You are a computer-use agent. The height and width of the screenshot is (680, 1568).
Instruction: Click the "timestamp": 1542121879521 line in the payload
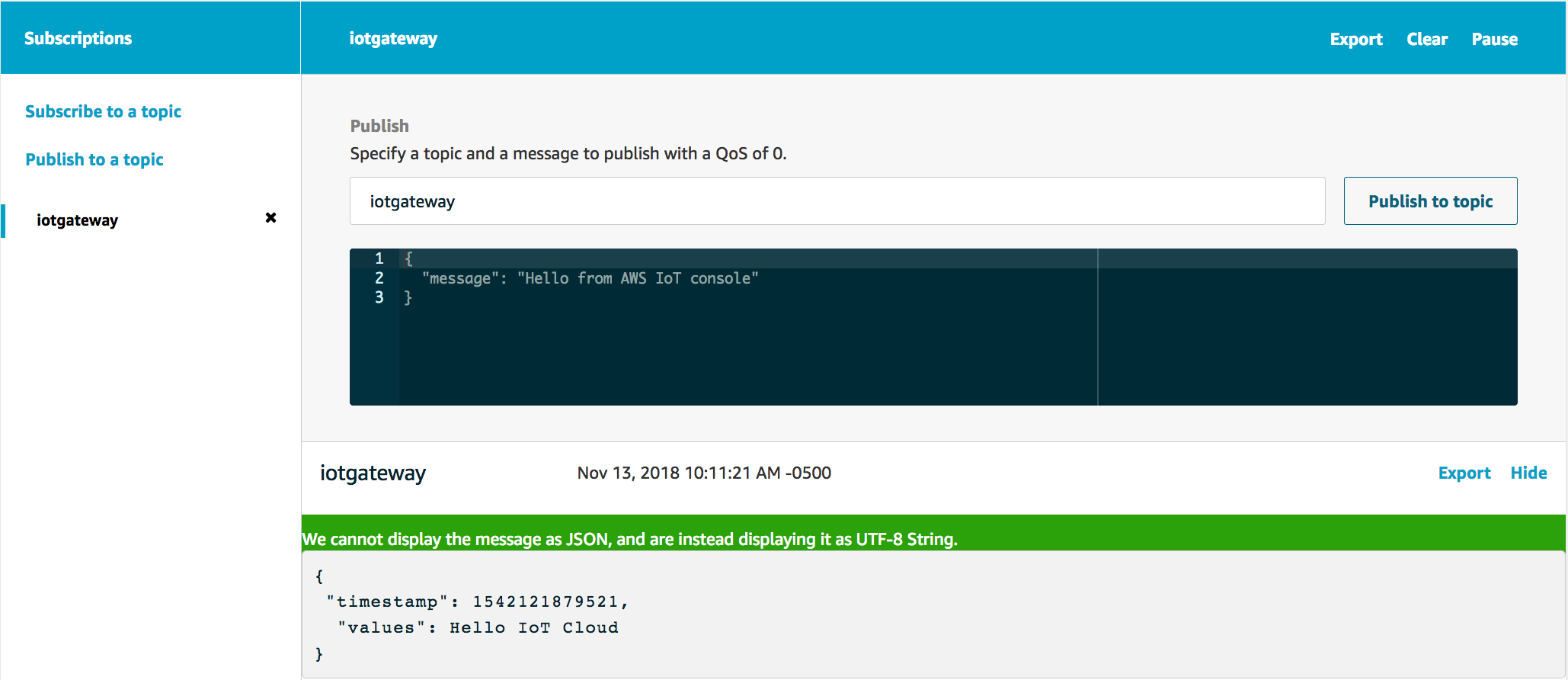click(x=478, y=601)
